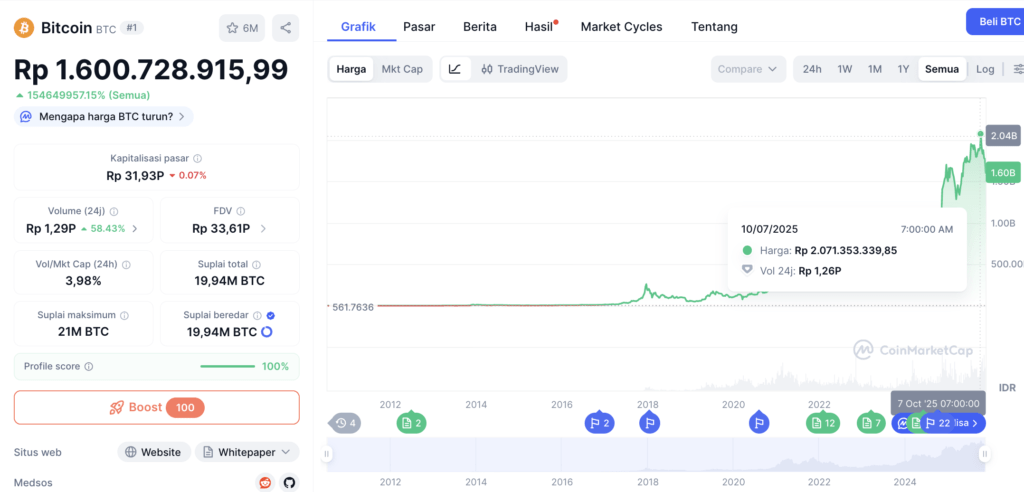Click the Boost 100 button
Image resolution: width=1024 pixels, height=492 pixels.
[x=157, y=408]
